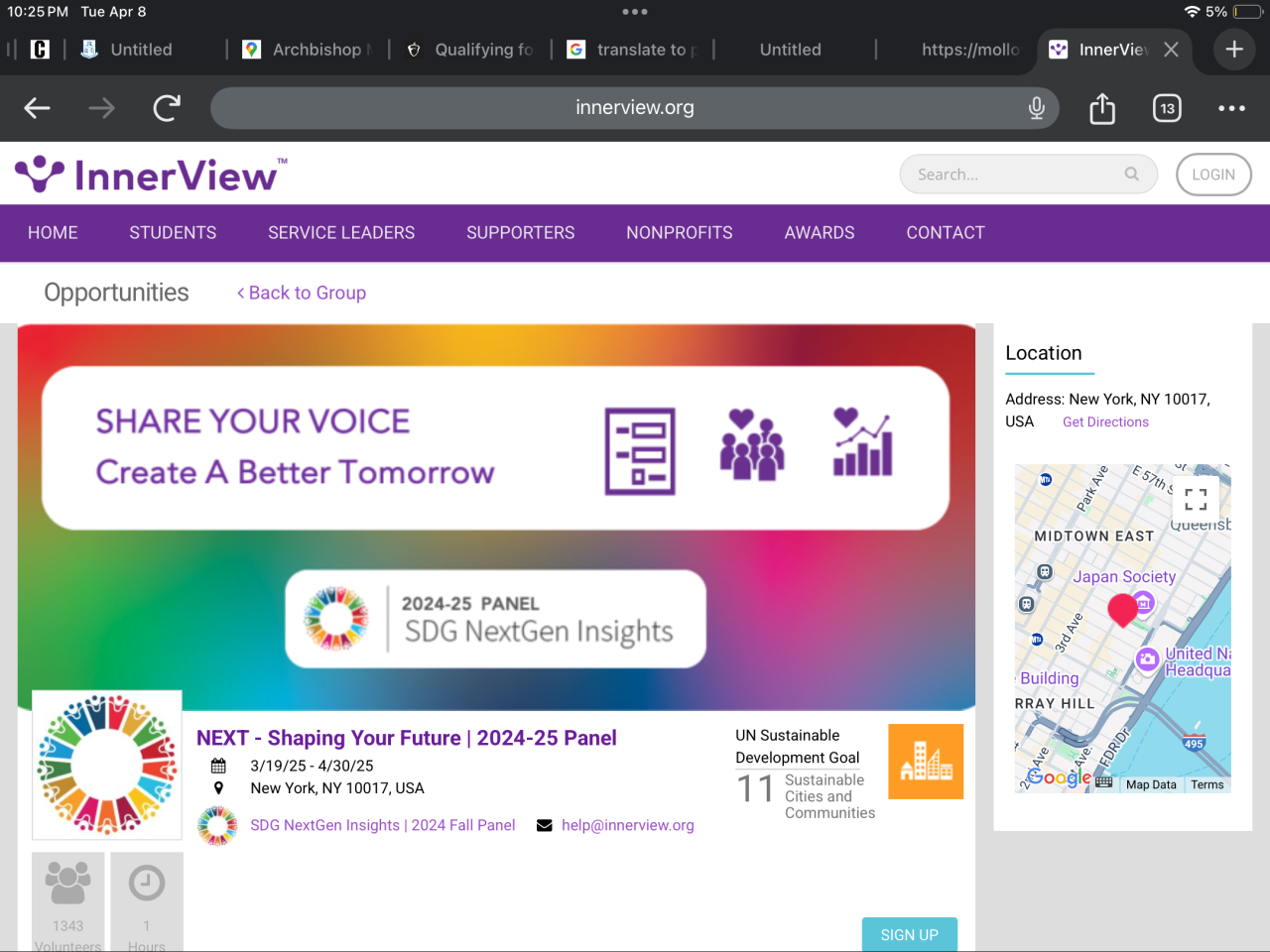Switch to the translate to Google tab

(x=633, y=50)
